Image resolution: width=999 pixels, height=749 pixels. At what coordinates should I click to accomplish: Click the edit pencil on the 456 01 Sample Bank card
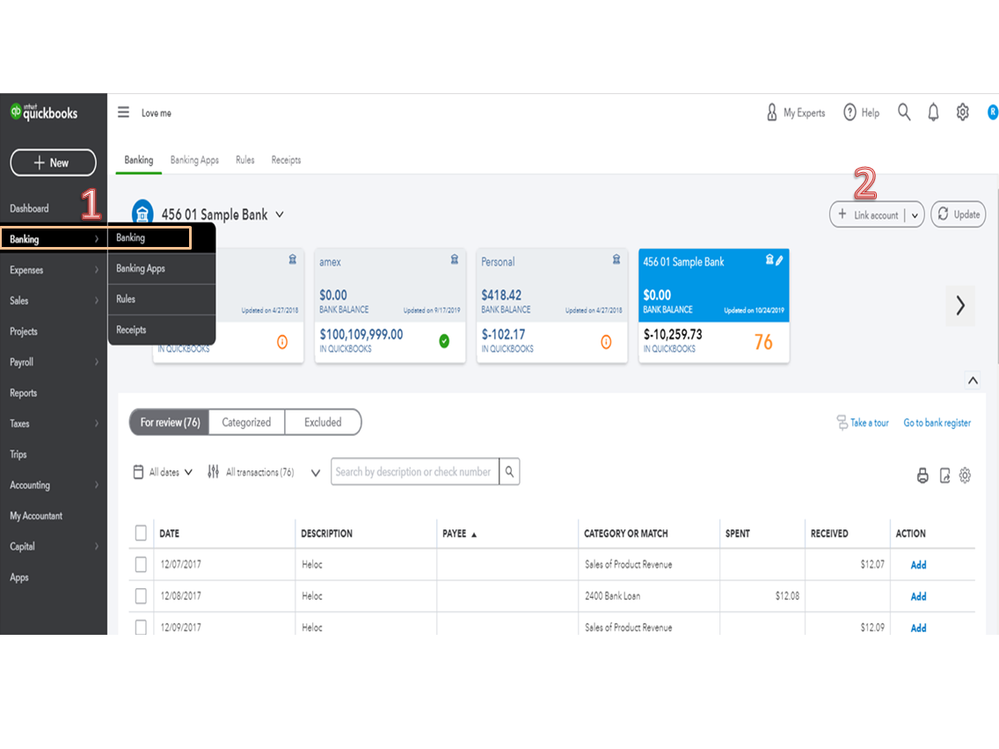click(779, 260)
